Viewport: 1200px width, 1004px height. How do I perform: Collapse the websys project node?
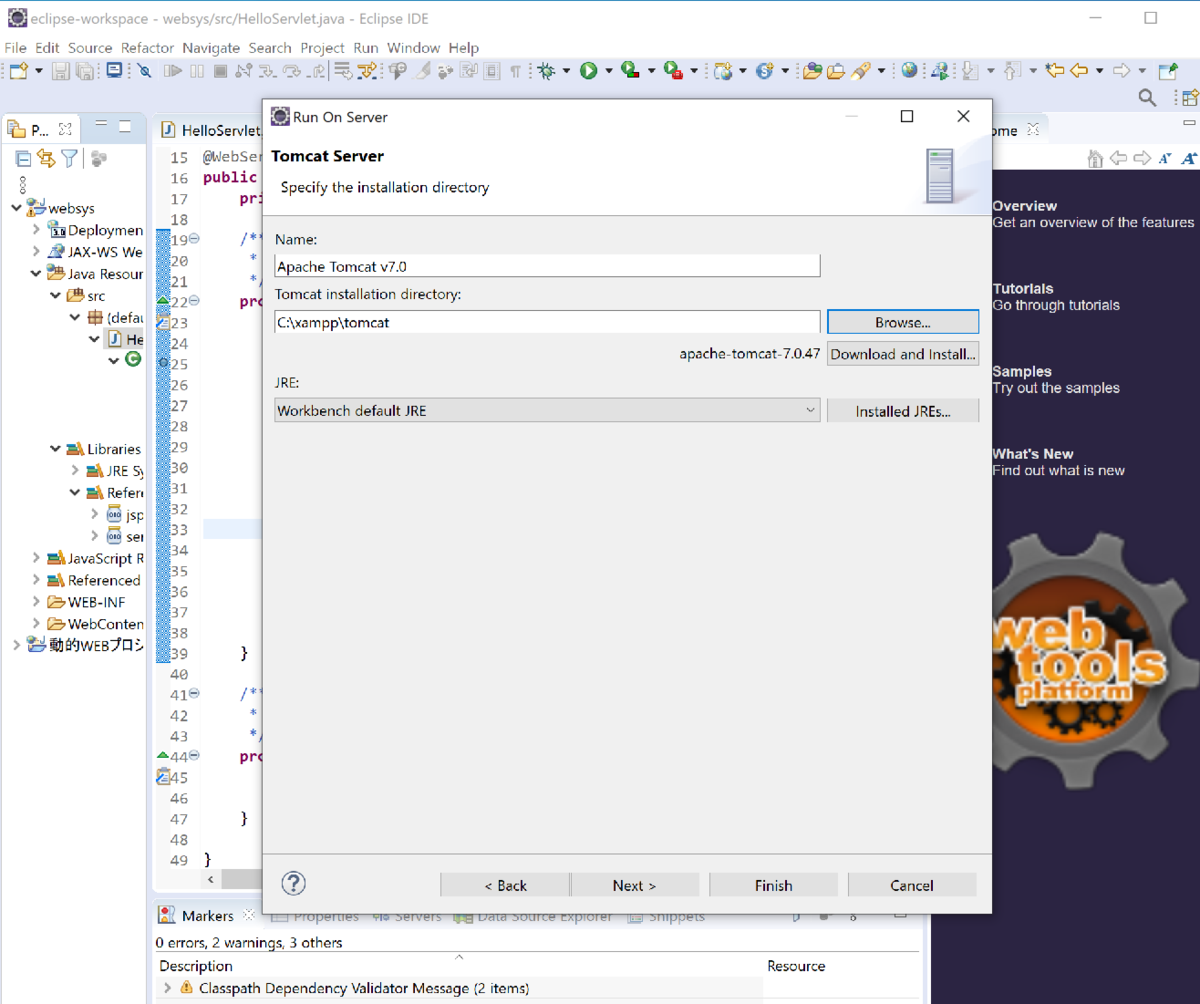coord(16,208)
